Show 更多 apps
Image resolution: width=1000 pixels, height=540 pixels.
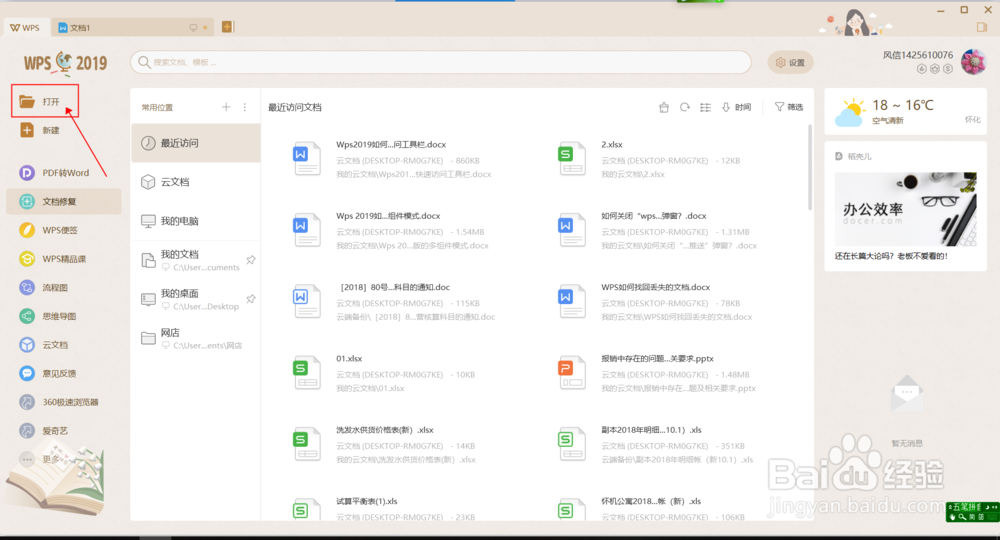point(40,459)
